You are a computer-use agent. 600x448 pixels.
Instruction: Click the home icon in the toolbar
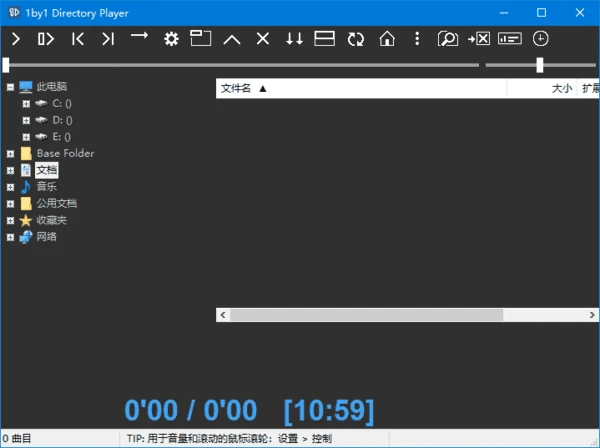pyautogui.click(x=386, y=39)
